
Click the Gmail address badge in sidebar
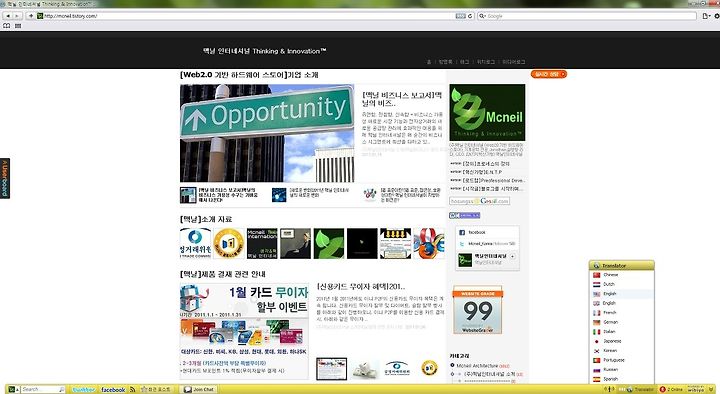click(x=479, y=201)
